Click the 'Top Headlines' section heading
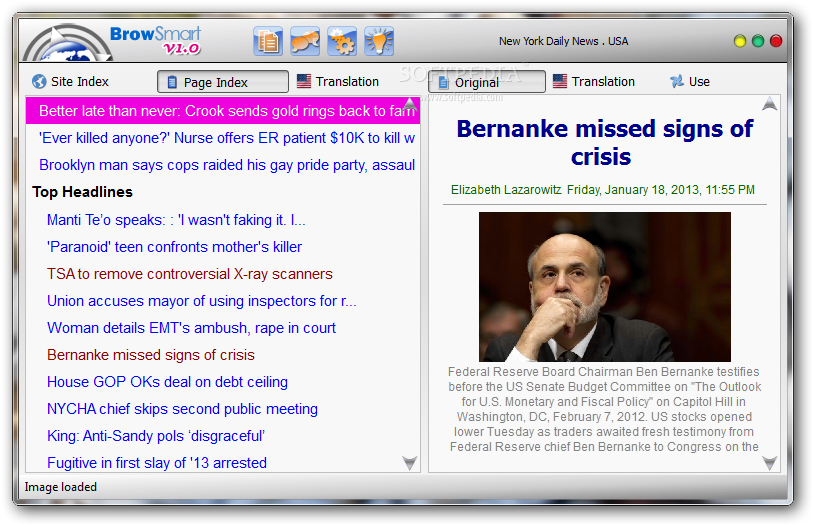 pos(83,192)
